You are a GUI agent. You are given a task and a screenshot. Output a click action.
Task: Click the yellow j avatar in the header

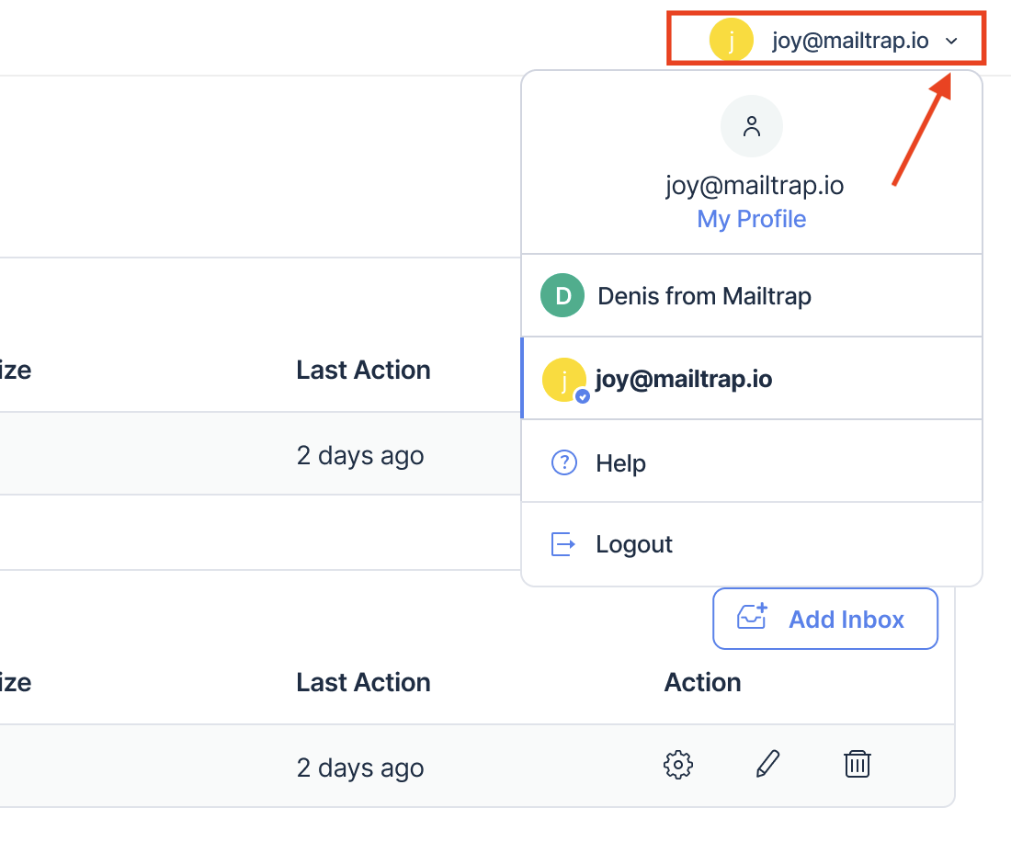(x=731, y=40)
